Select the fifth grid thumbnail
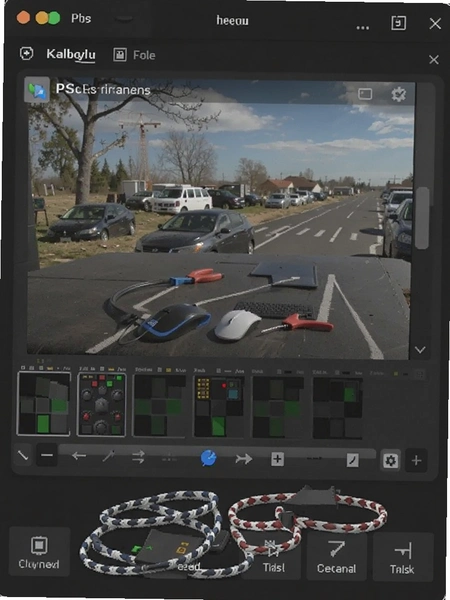The width and height of the screenshot is (450, 600). [278, 406]
